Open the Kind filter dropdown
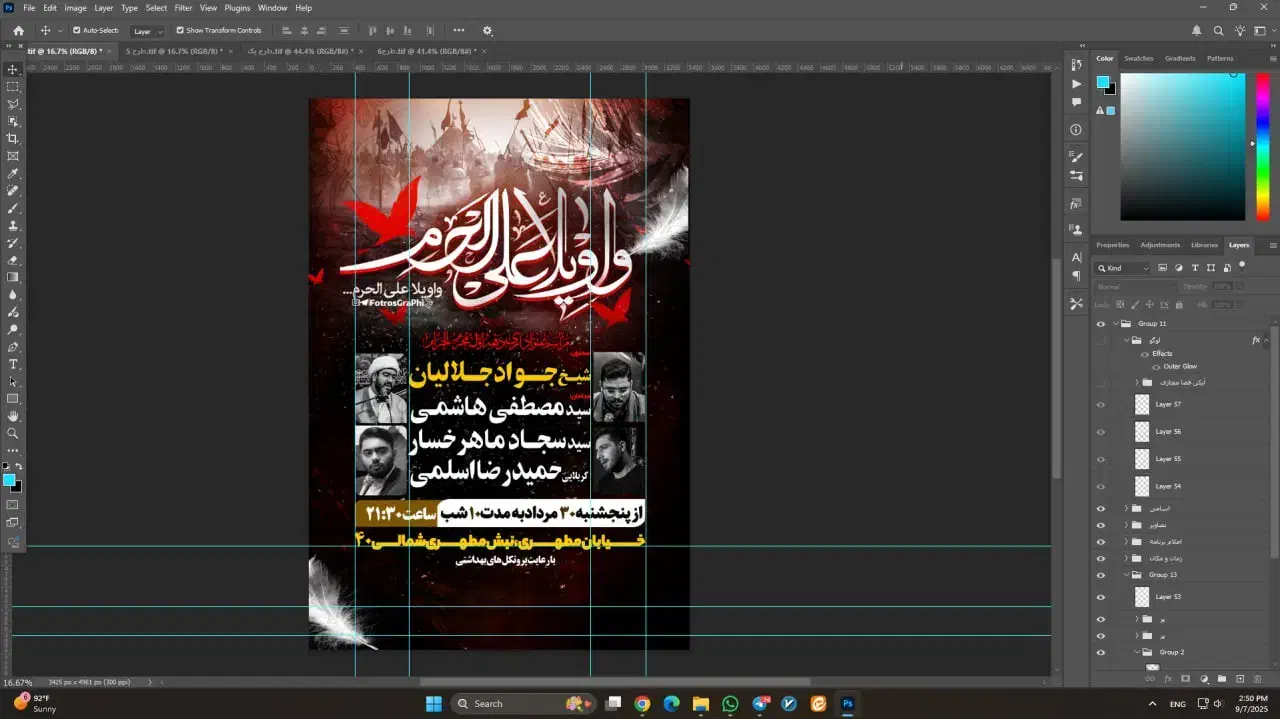 1122,268
